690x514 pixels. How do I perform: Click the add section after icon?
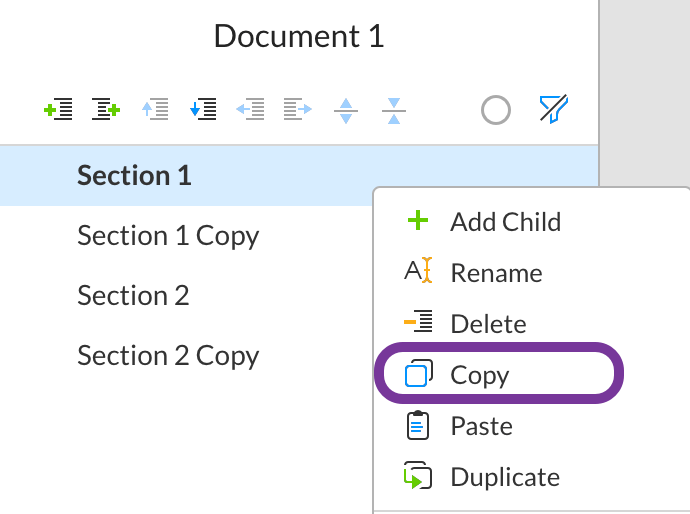tap(106, 110)
